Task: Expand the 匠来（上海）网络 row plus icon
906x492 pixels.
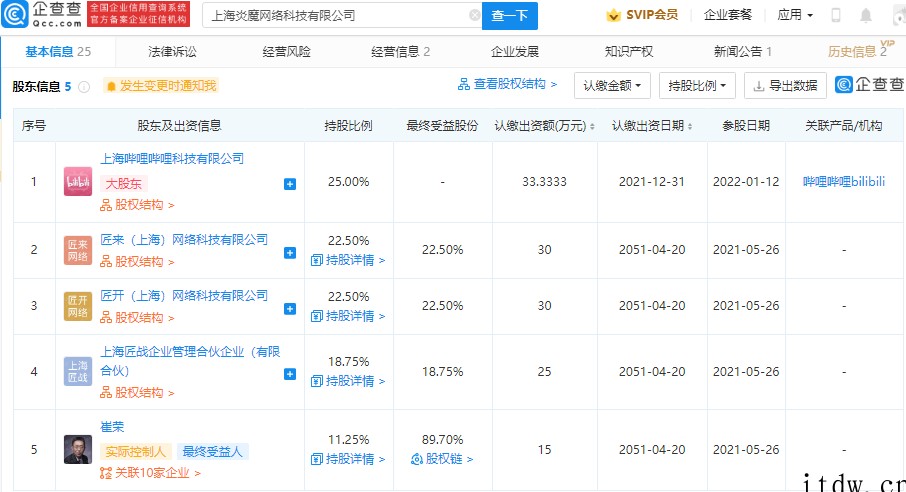Action: pyautogui.click(x=290, y=253)
